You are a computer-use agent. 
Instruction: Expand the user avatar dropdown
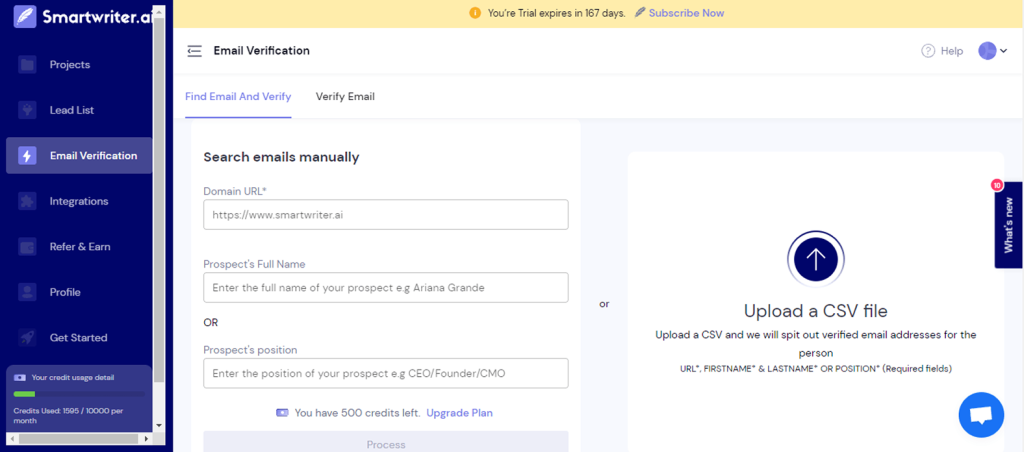(992, 51)
